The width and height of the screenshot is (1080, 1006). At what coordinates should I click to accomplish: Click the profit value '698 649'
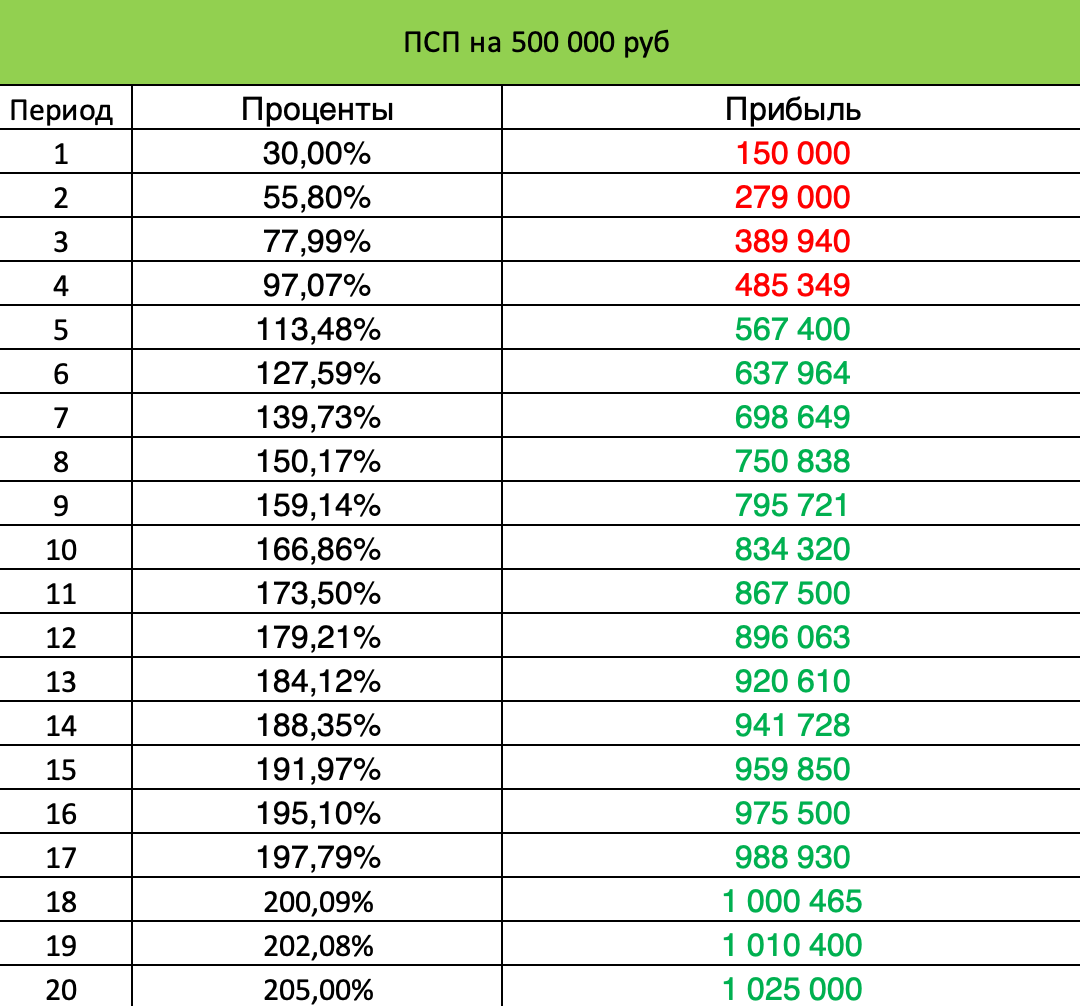(x=792, y=417)
